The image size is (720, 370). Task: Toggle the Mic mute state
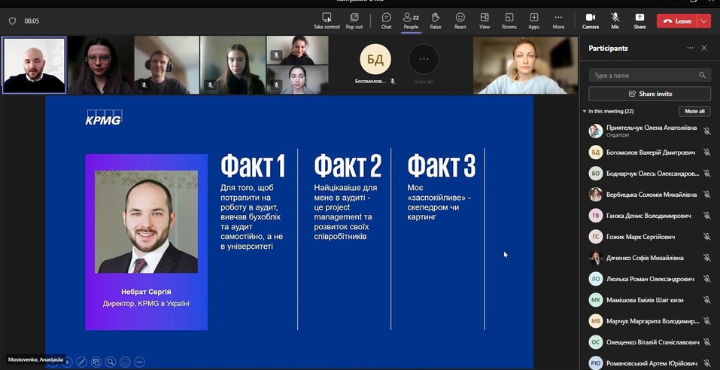[615, 21]
